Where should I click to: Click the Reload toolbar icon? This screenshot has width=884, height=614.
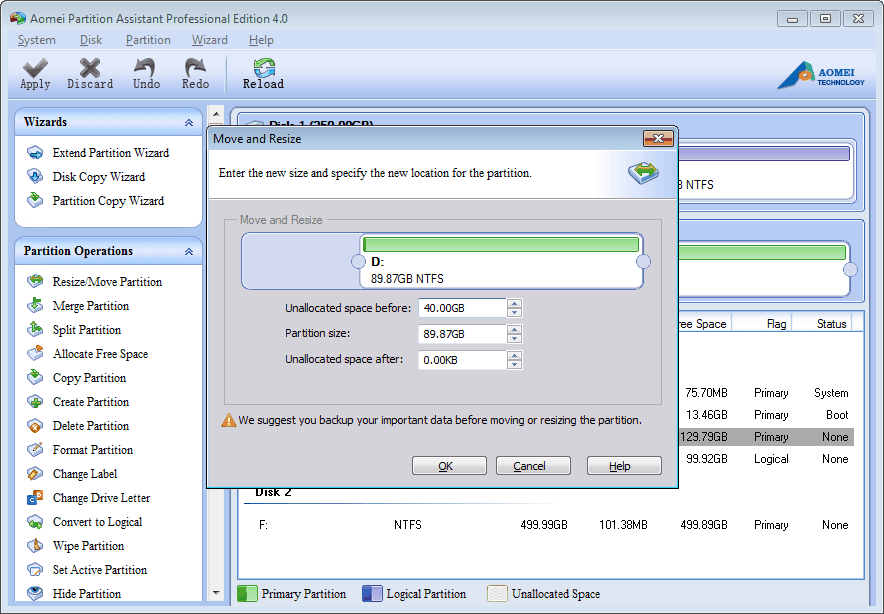pyautogui.click(x=263, y=68)
